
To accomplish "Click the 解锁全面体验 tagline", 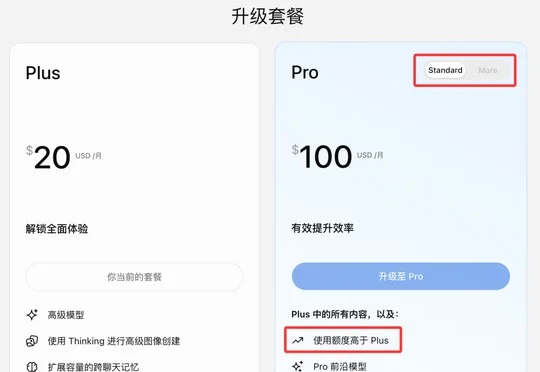I will pos(57,229).
